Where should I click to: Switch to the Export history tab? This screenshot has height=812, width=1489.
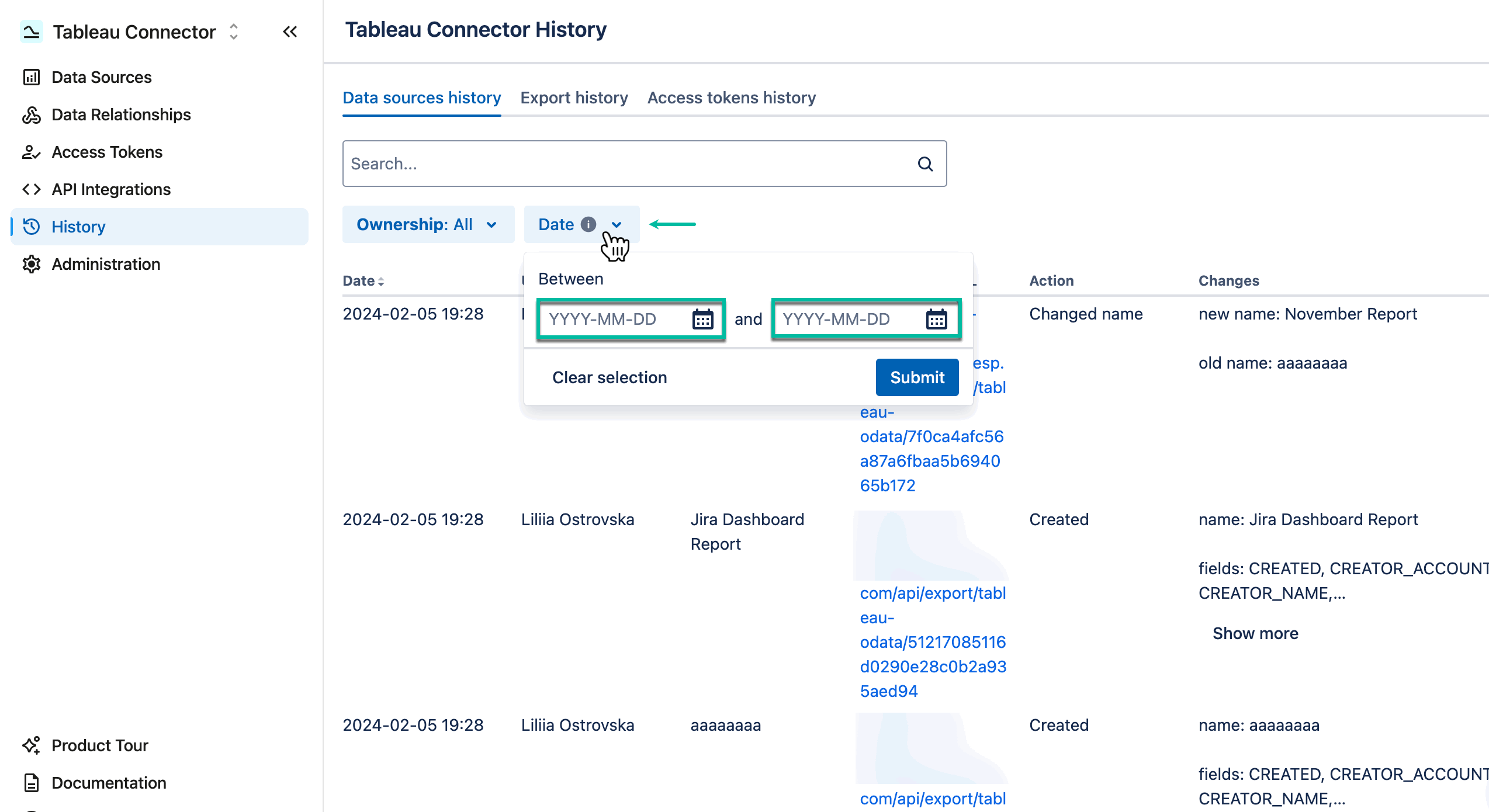[x=574, y=98]
